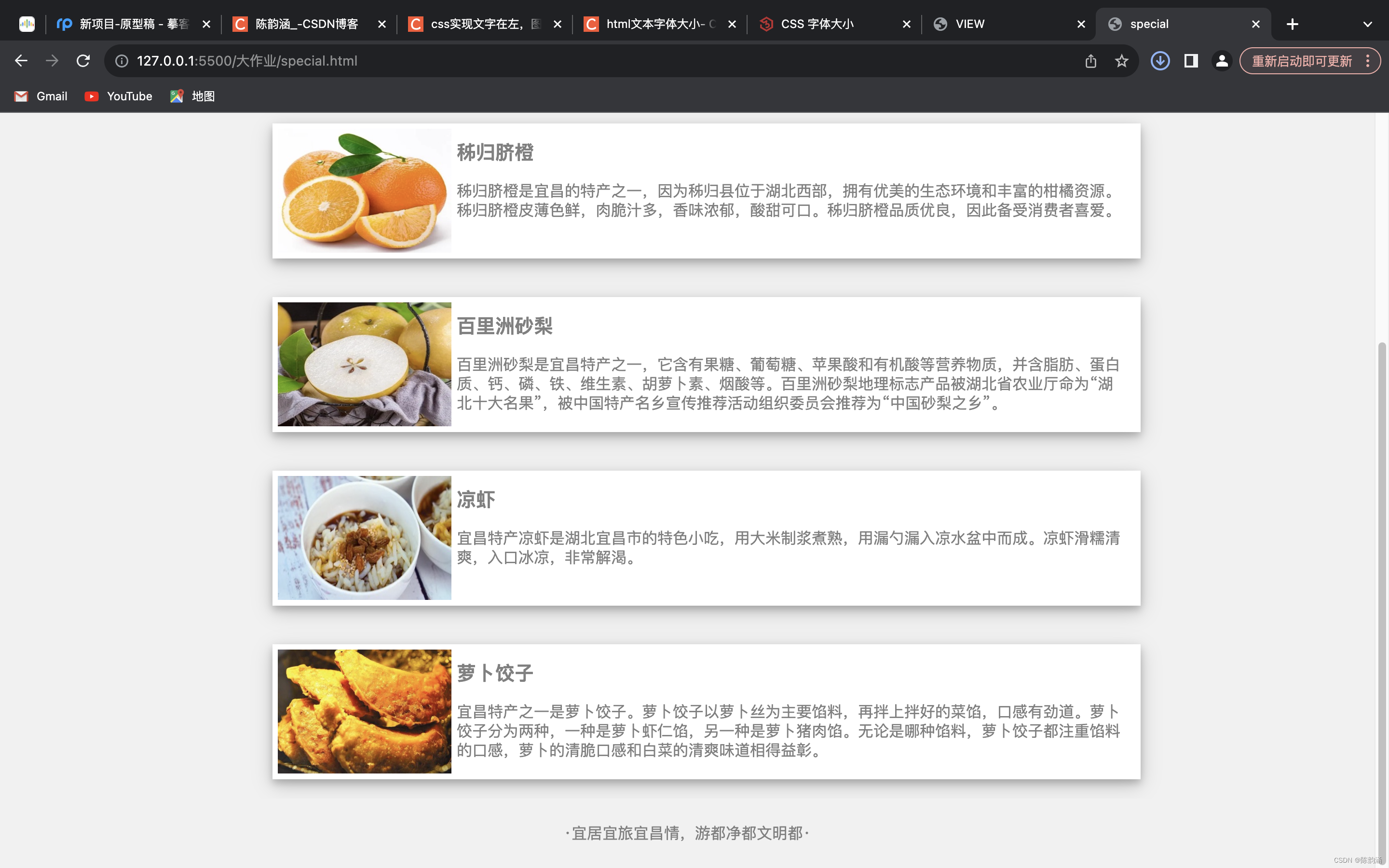
Task: Open the Gmail bookmark
Action: click(41, 96)
